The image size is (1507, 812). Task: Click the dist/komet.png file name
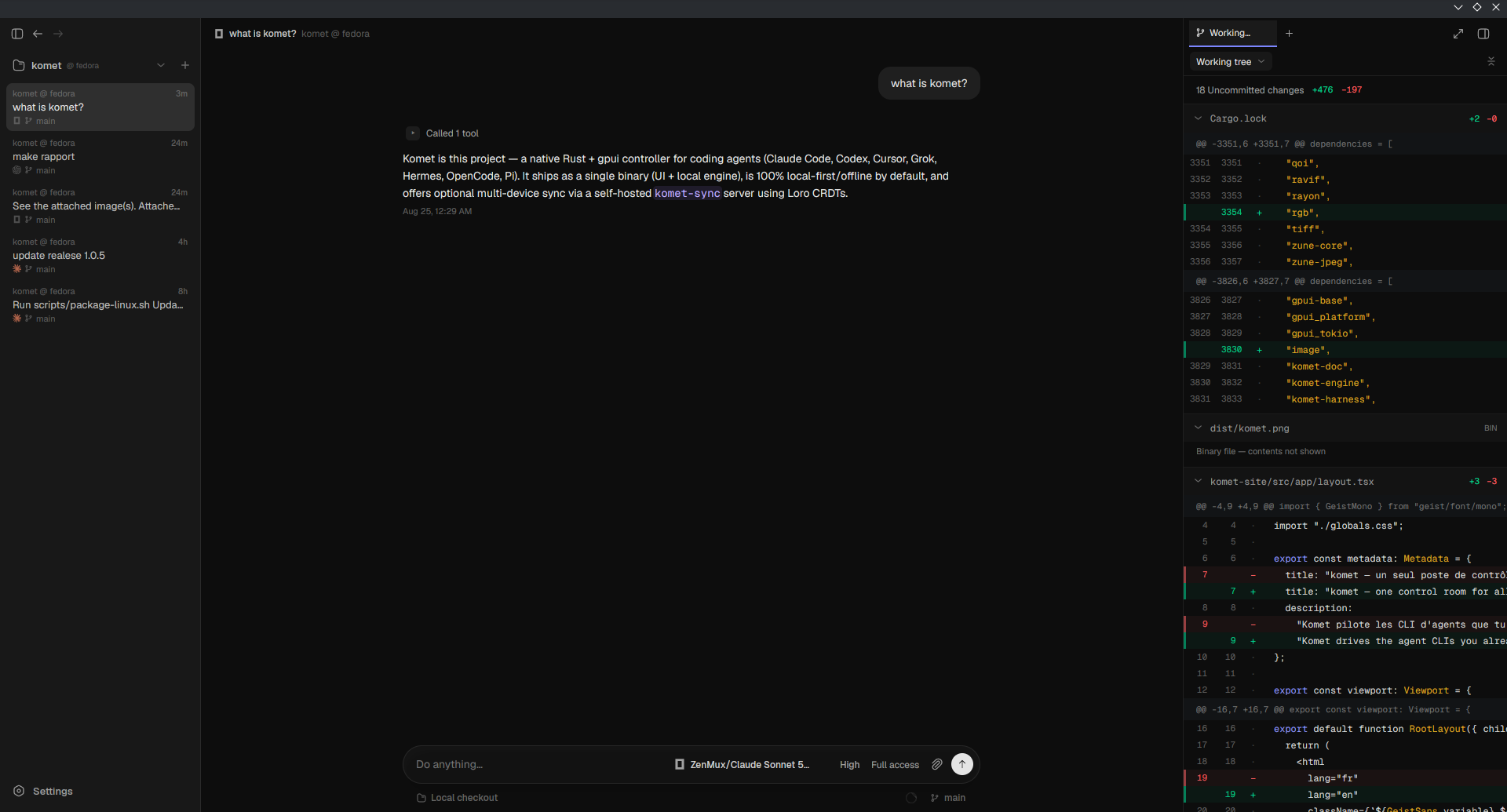(1250, 428)
